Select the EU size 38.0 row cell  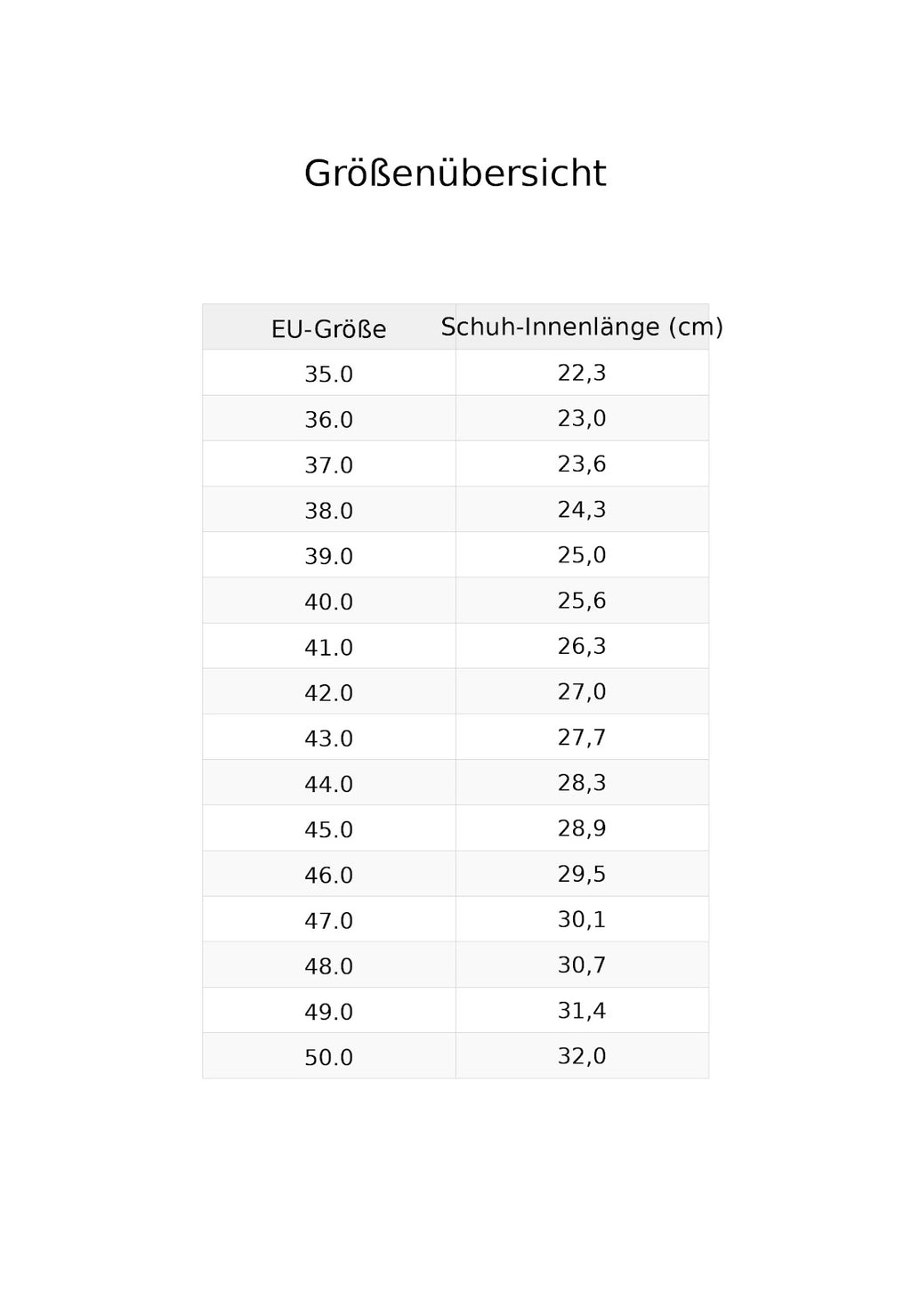pos(329,509)
